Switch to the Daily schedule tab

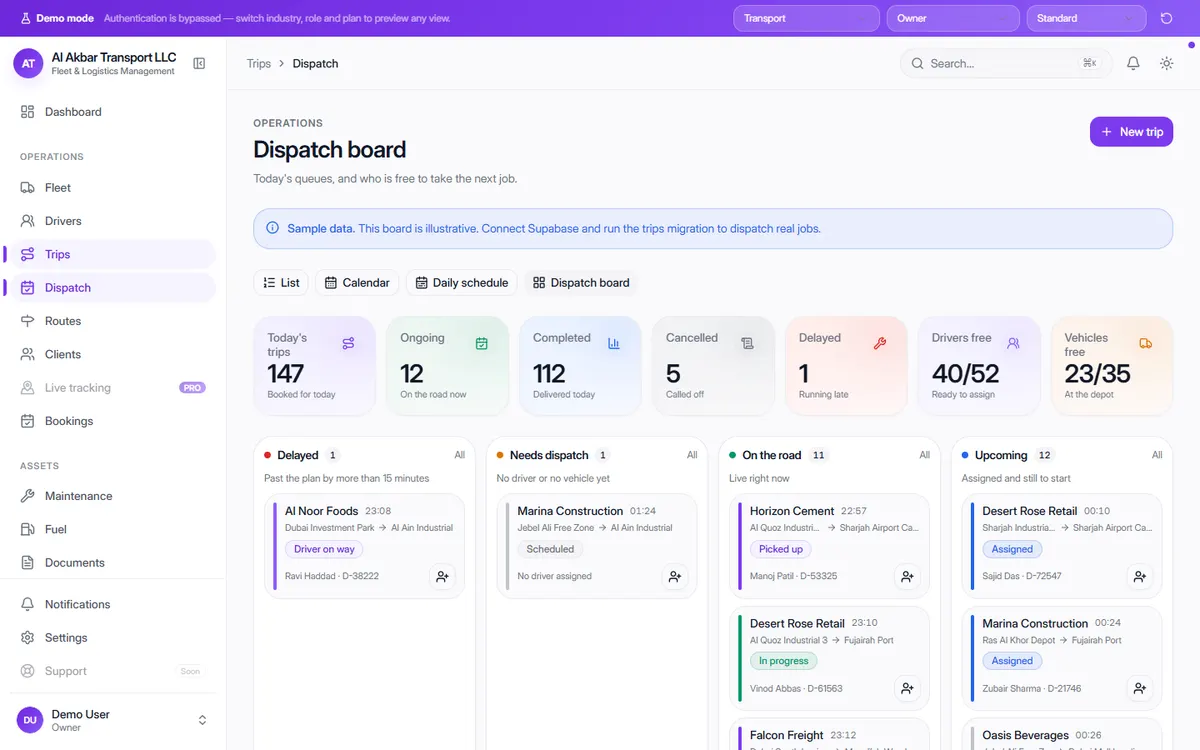click(x=462, y=283)
